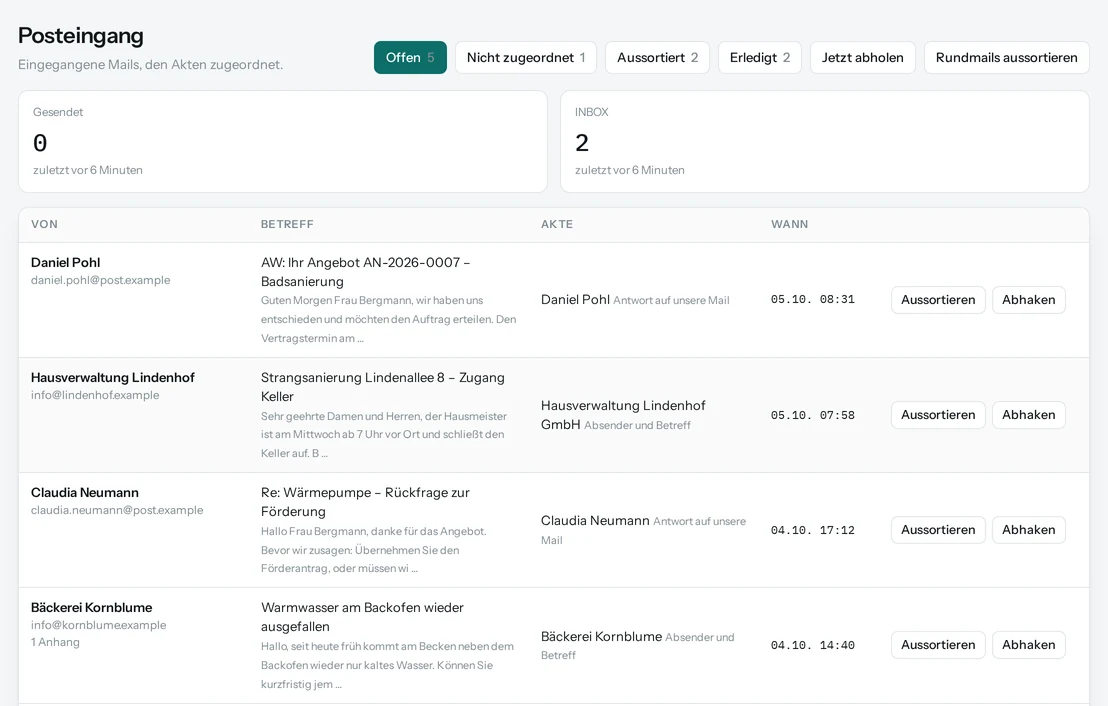This screenshot has width=1108, height=706.
Task: Open the Gesendet folder card
Action: tap(283, 141)
